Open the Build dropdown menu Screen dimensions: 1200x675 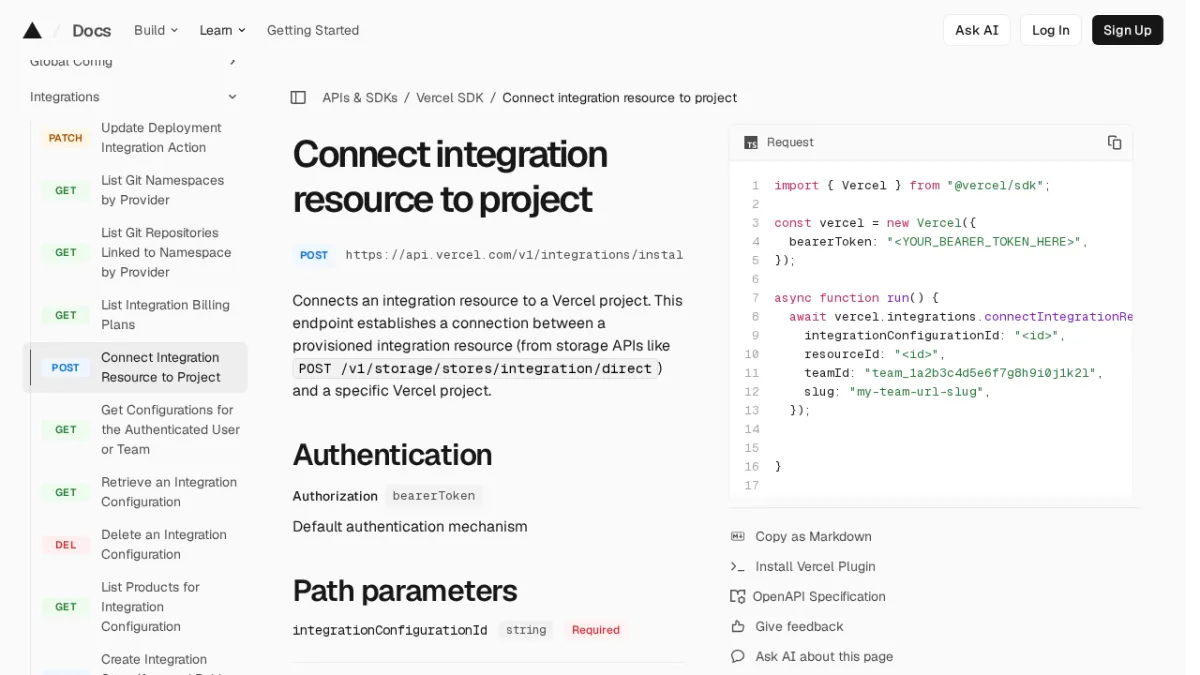coord(156,30)
